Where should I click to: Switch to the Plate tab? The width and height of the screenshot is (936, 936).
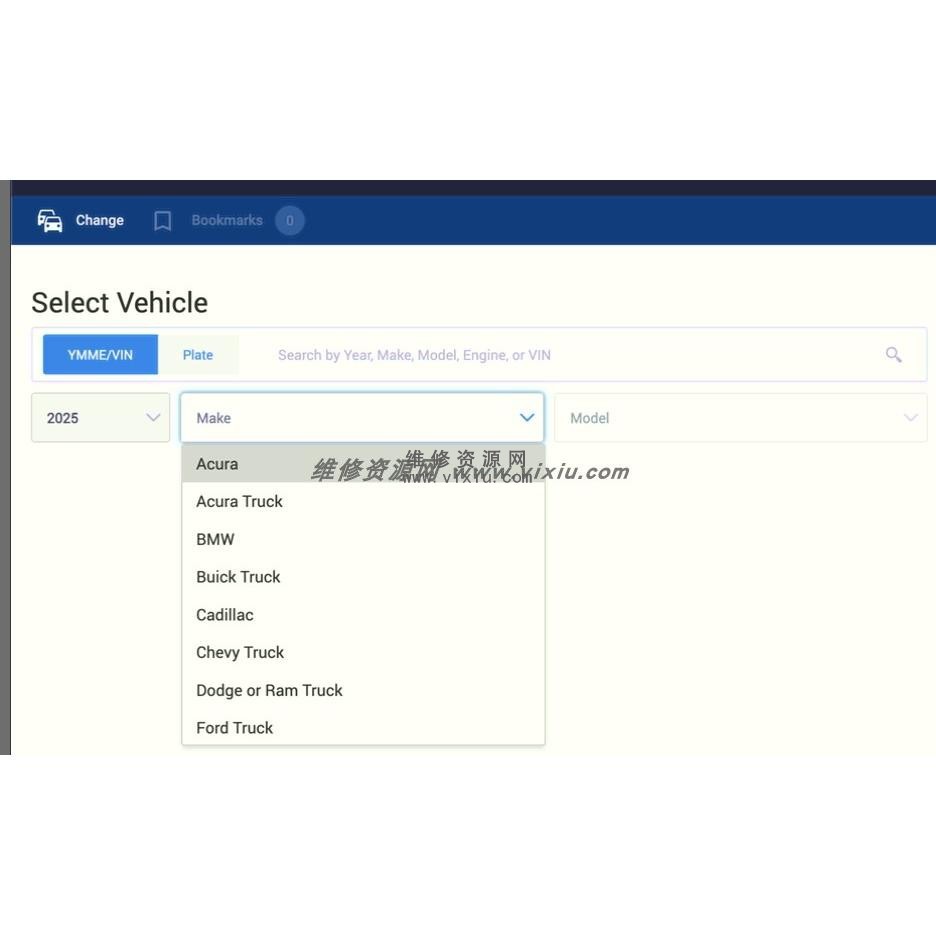coord(198,355)
